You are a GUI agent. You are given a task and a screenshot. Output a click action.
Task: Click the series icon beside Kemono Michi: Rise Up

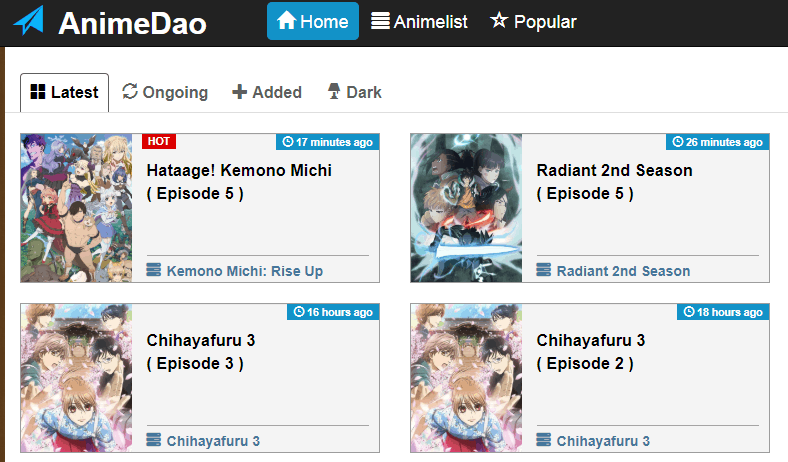[x=154, y=270]
